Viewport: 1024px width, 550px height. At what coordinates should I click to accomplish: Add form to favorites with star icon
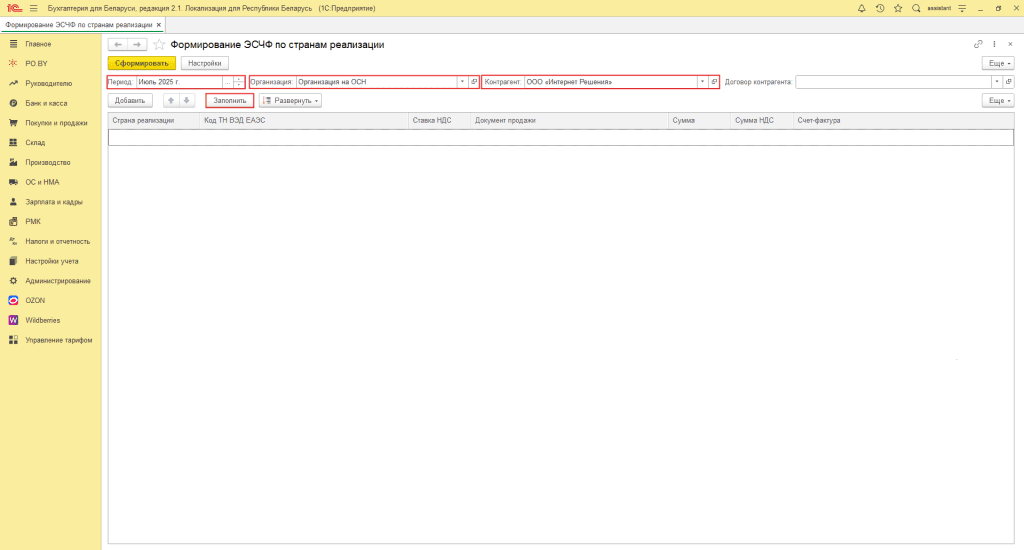[159, 45]
